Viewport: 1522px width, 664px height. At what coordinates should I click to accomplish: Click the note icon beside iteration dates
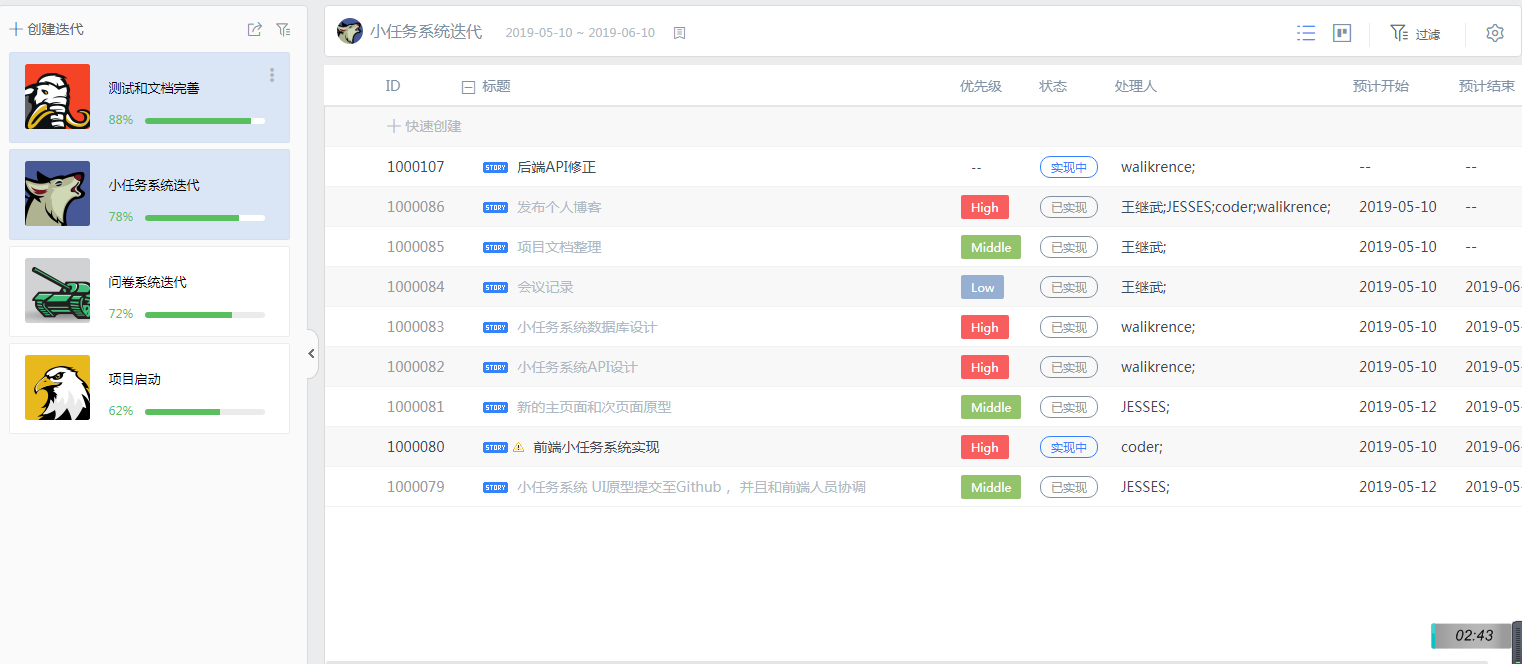(679, 33)
